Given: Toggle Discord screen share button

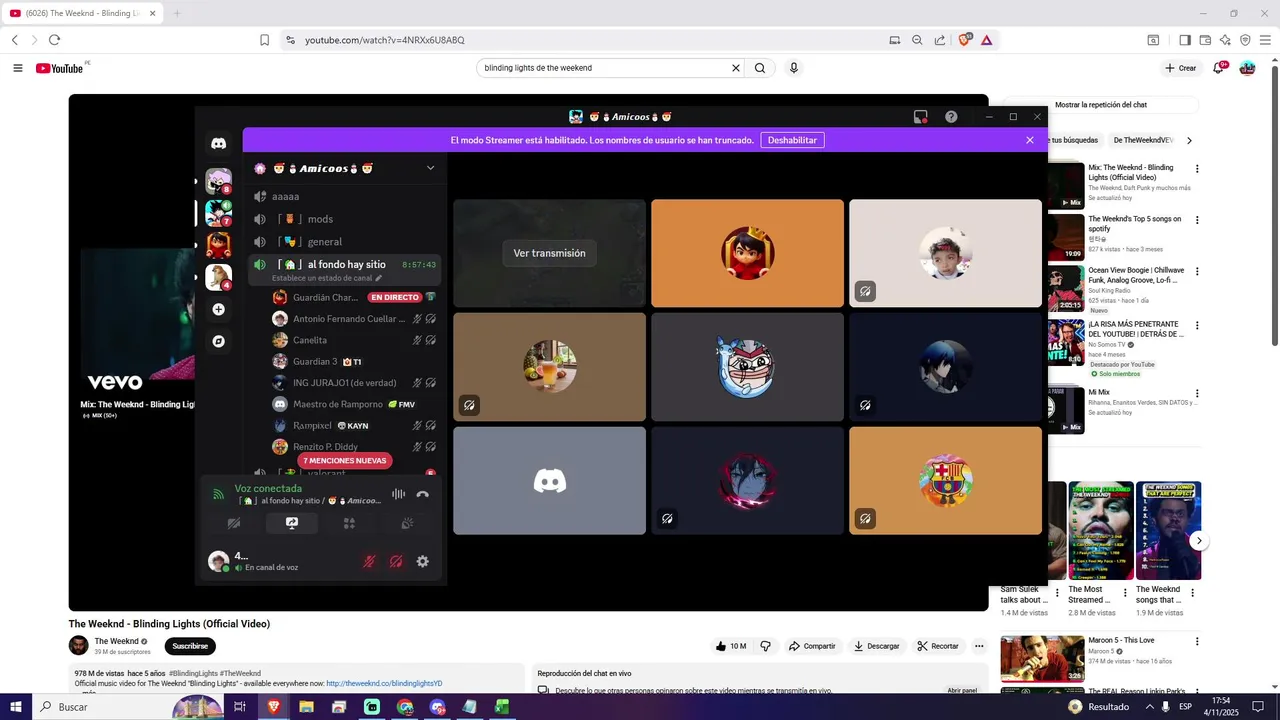Looking at the screenshot, I should [291, 523].
